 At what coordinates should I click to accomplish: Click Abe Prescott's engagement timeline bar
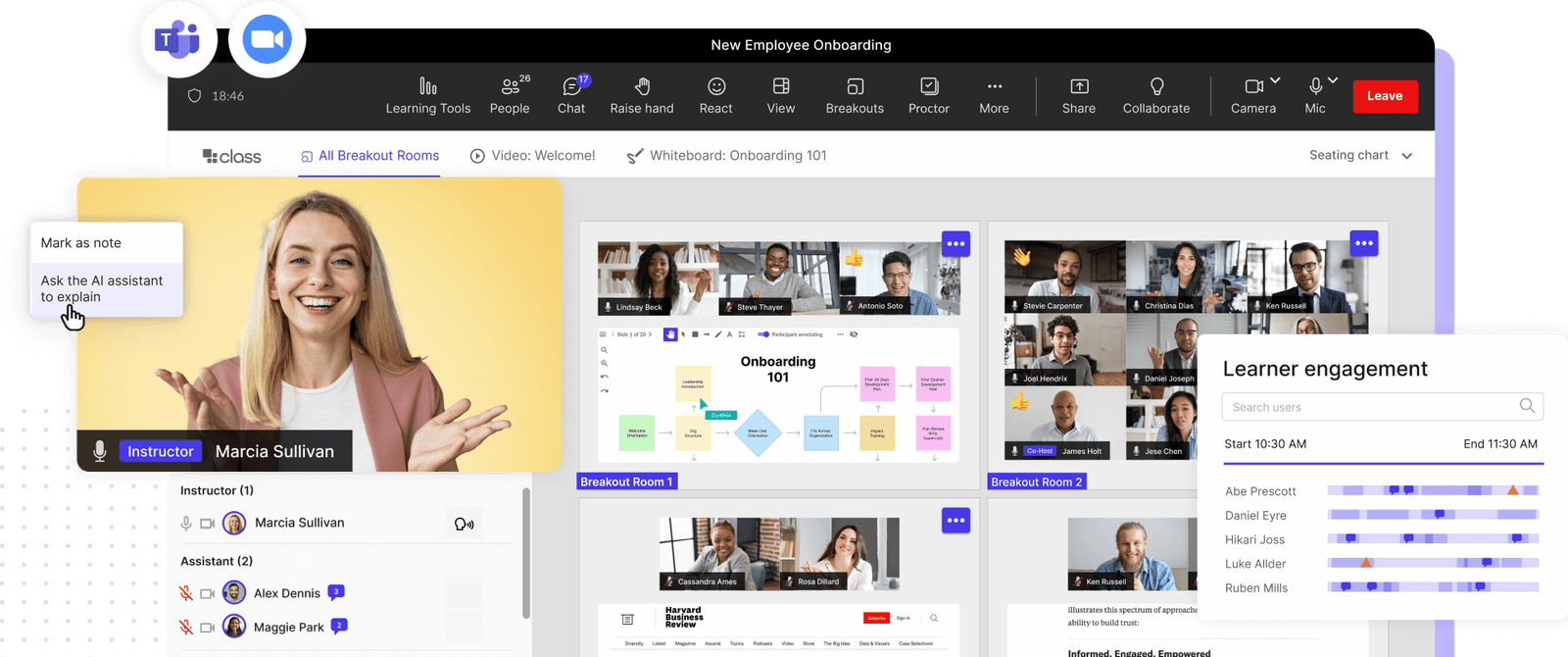[x=1432, y=490]
